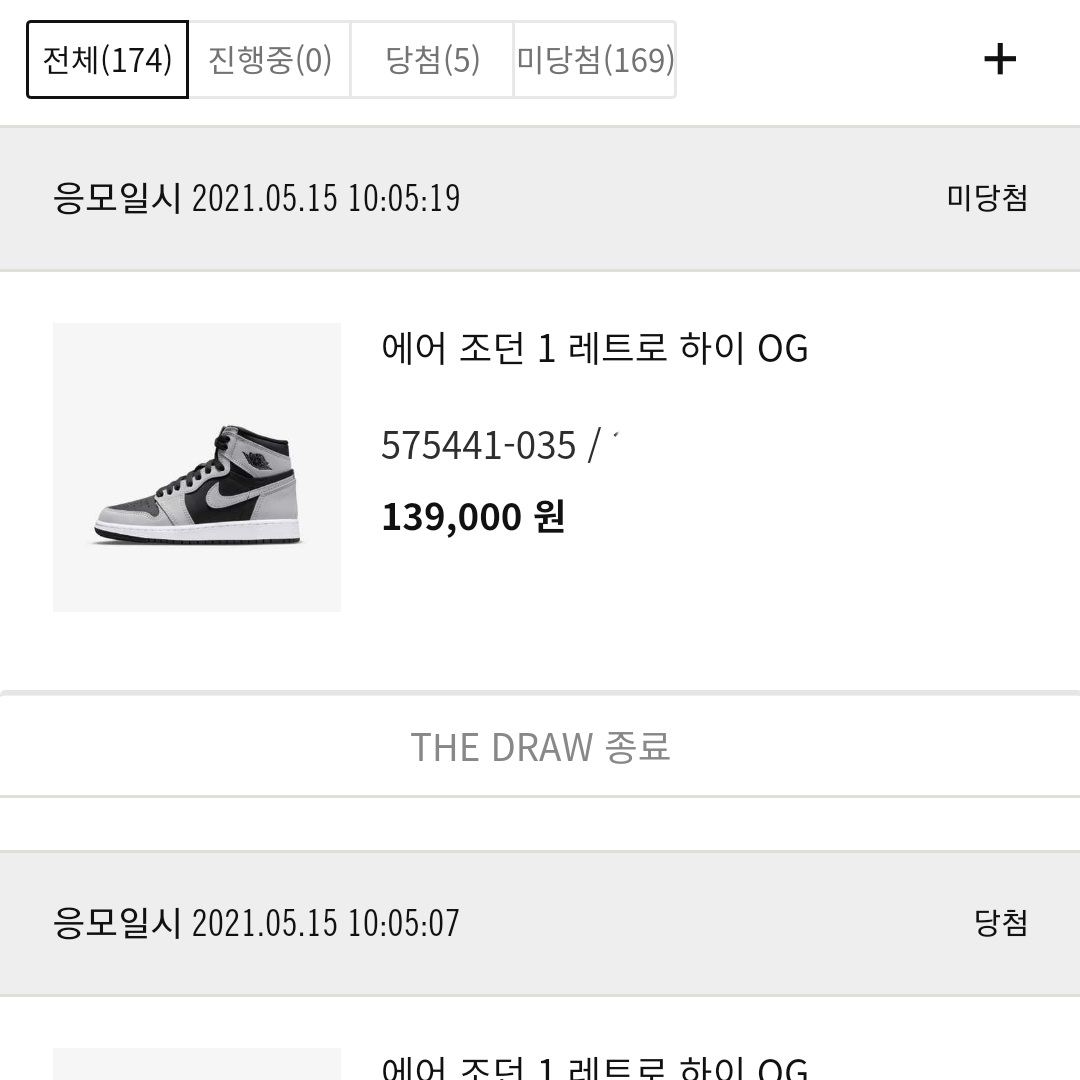Click the 응모일시 label of the second entry
This screenshot has width=1080, height=1080.
tap(116, 922)
